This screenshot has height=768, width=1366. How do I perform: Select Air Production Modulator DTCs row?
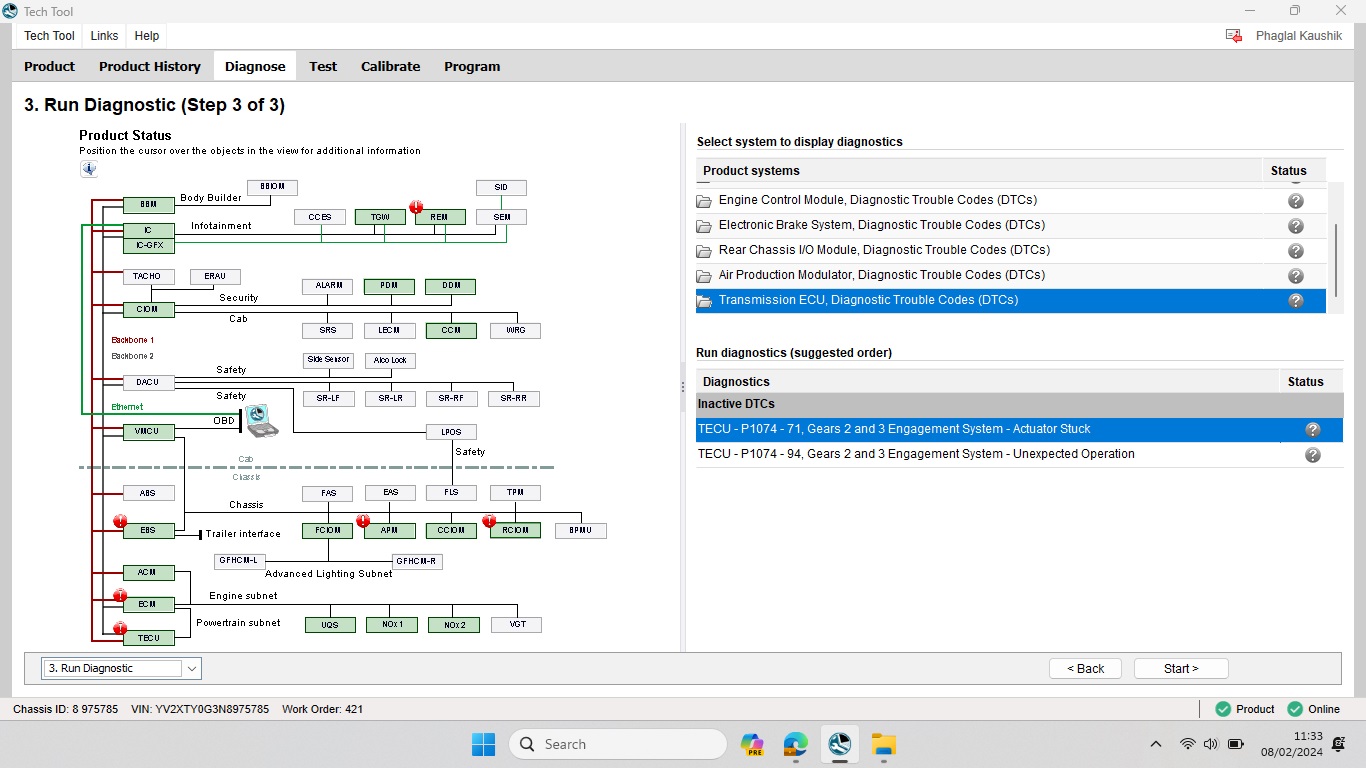[1011, 275]
